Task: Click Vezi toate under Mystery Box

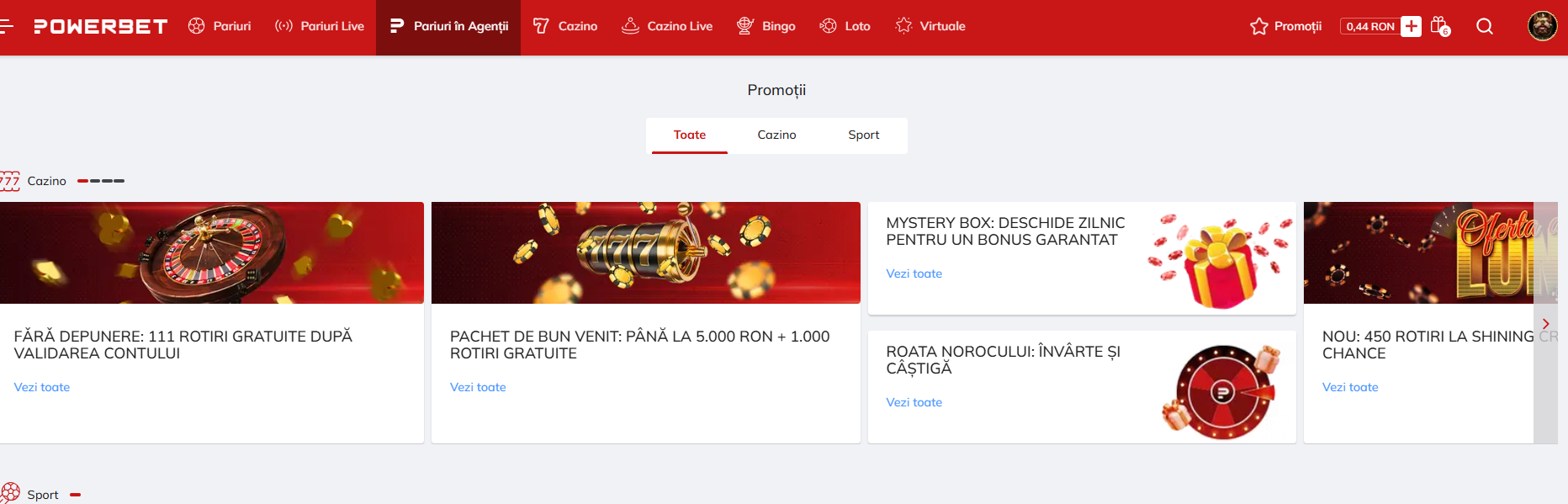Action: 914,273
